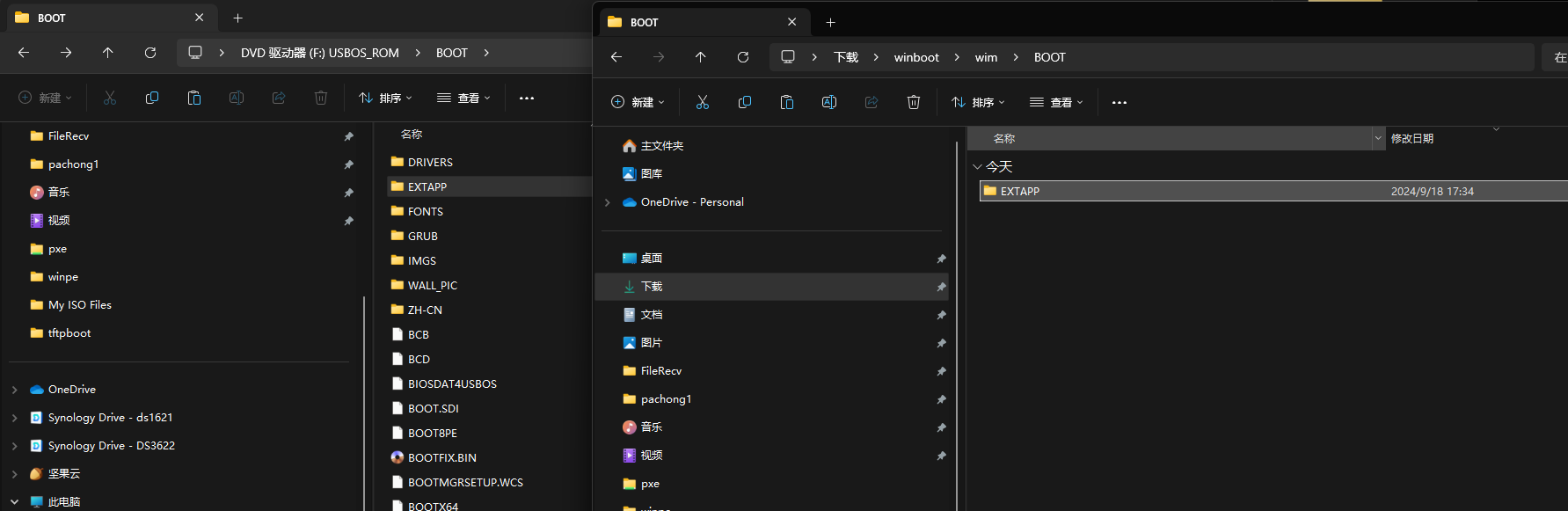Collapse the 今天 group in right window
The image size is (1568, 511).
pyautogui.click(x=977, y=166)
